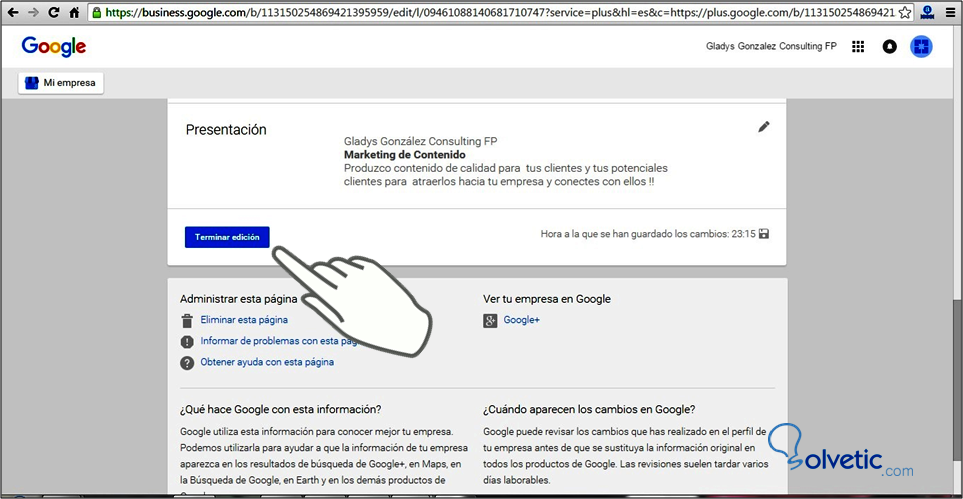Open account avatar menu
The image size is (963, 499).
pos(921,46)
